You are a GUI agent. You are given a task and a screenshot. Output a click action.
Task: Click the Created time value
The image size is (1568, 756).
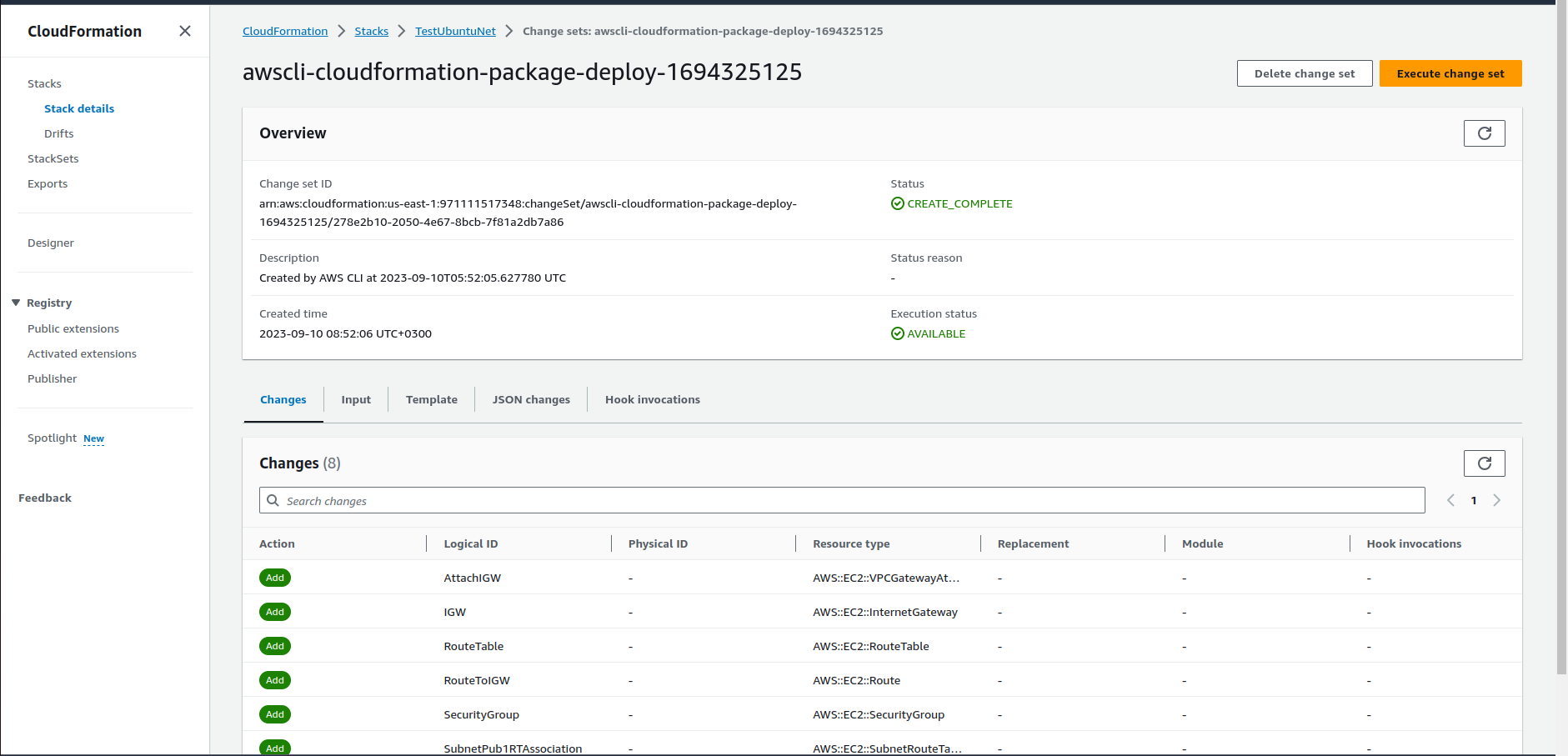pyautogui.click(x=345, y=333)
